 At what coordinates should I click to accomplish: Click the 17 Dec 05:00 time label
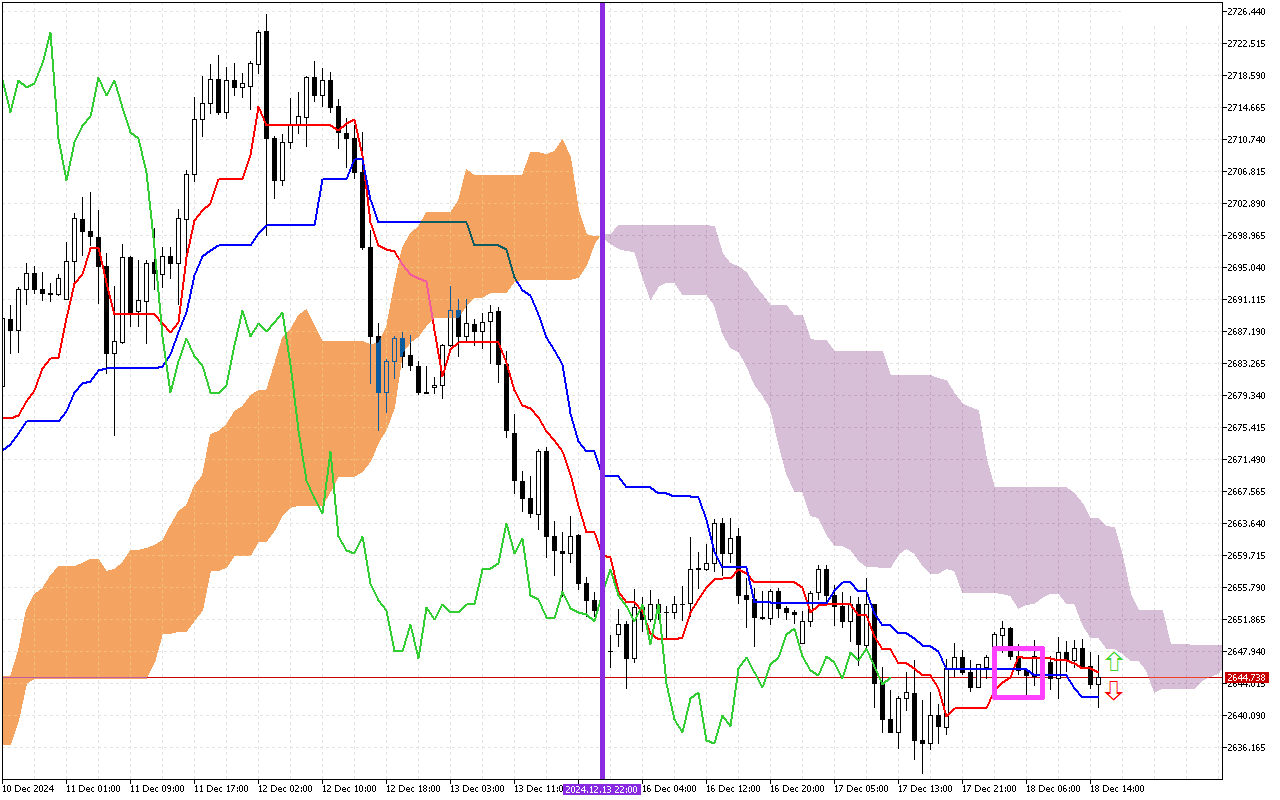(862, 789)
